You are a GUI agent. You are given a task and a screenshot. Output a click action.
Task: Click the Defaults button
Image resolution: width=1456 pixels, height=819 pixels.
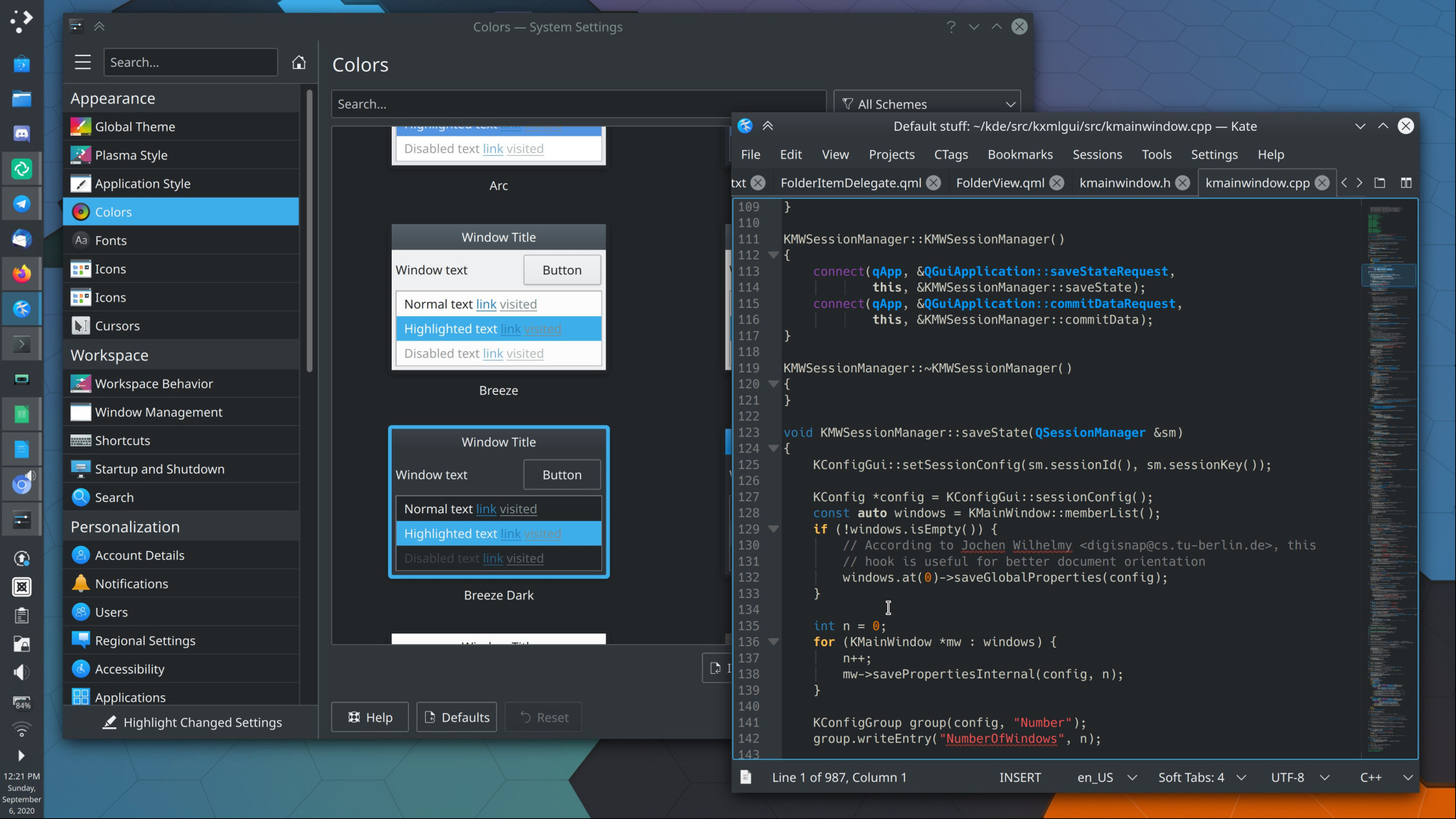456,717
